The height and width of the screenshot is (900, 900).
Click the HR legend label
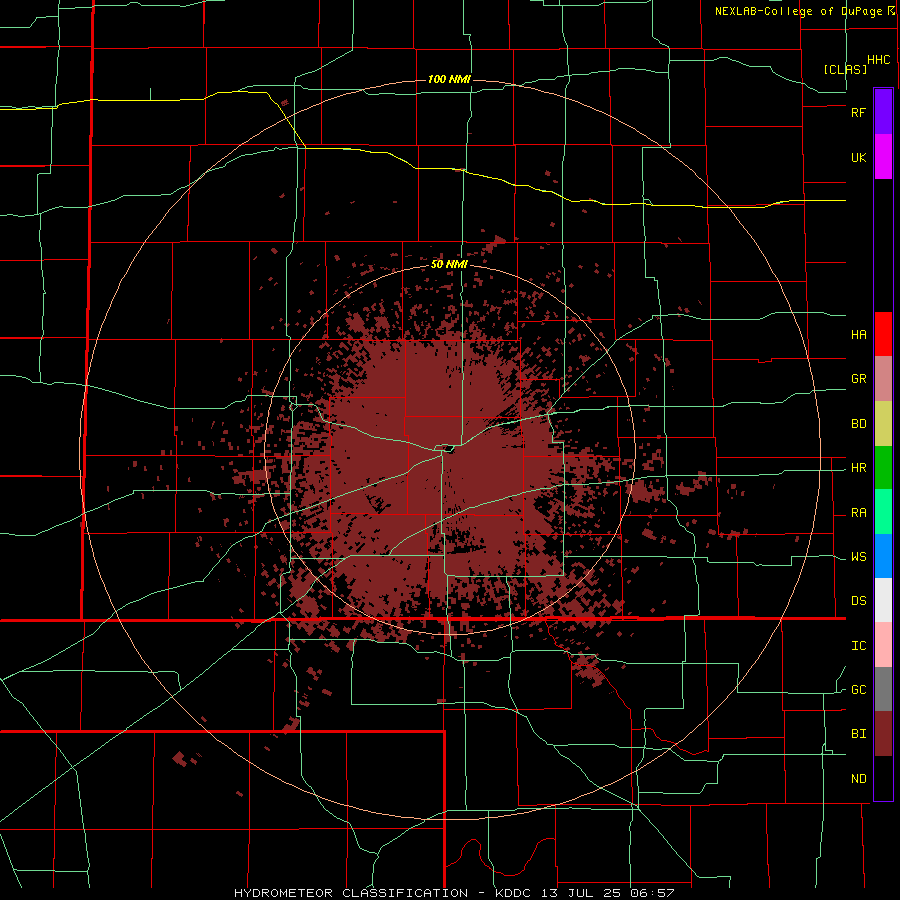pos(858,468)
